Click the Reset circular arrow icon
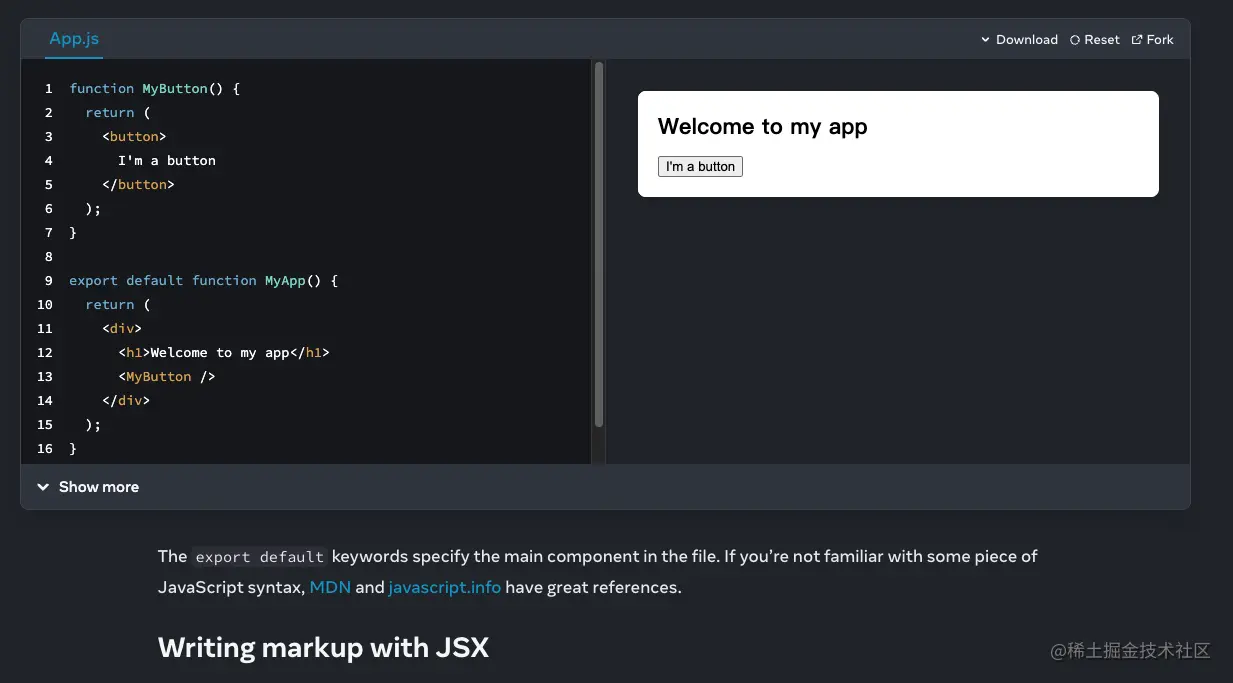 point(1075,40)
